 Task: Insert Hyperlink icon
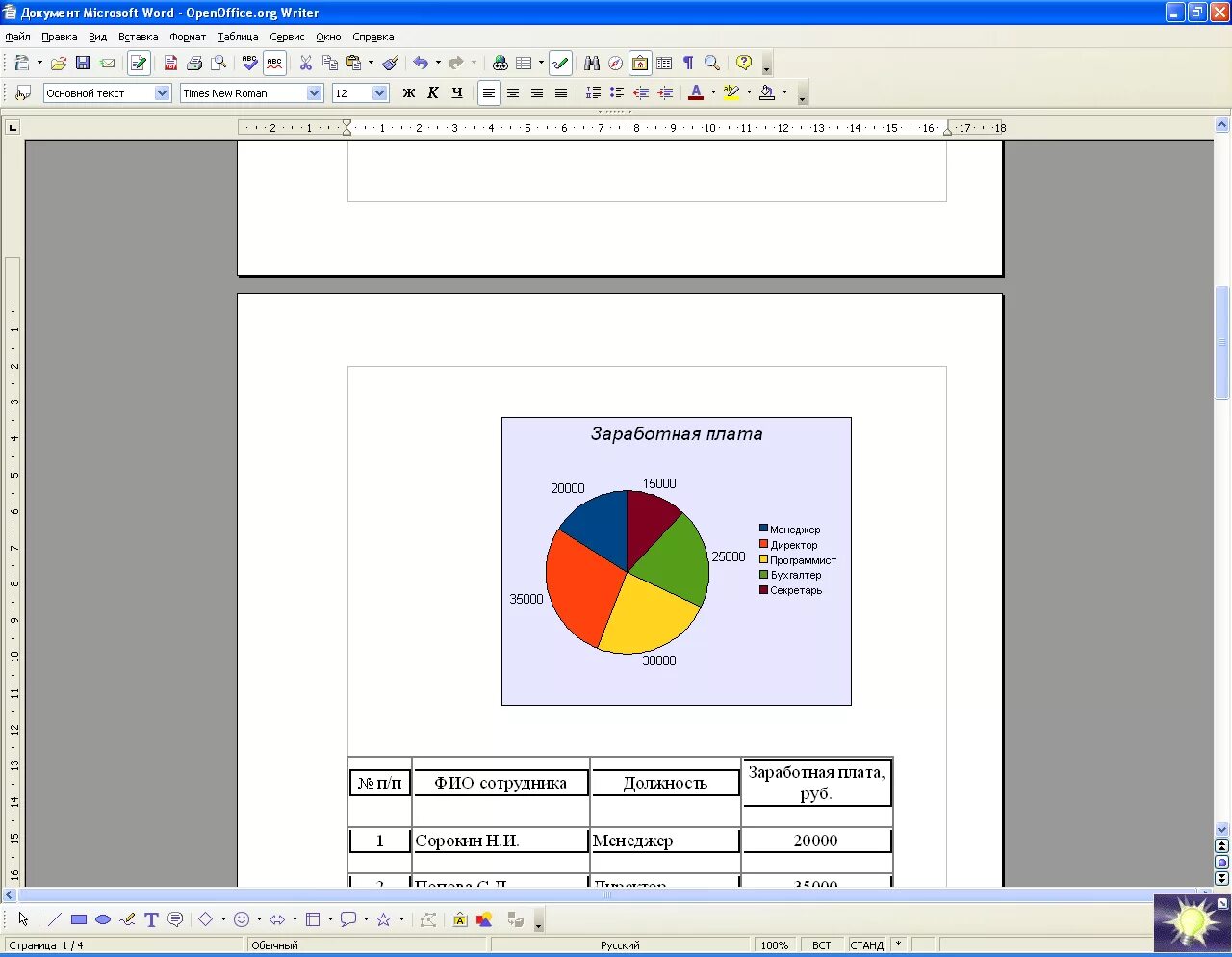tap(500, 64)
